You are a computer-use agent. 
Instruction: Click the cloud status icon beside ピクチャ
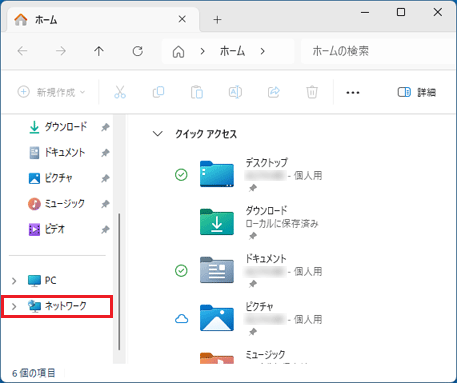(x=181, y=319)
